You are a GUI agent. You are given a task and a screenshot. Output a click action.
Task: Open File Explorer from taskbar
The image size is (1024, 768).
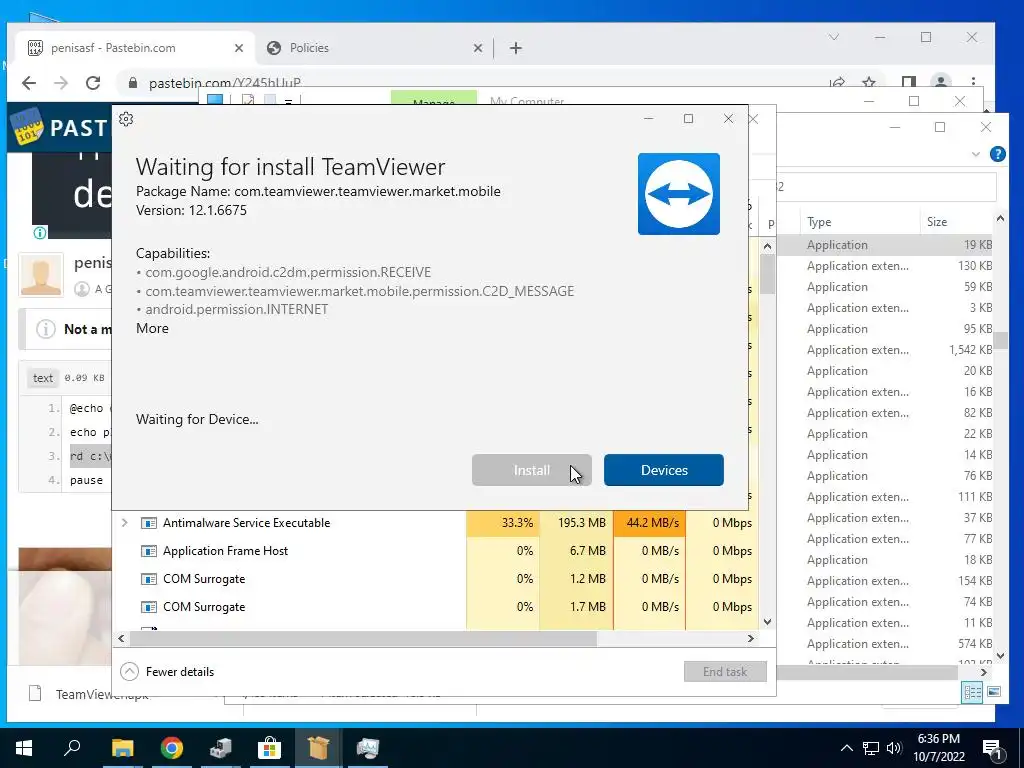[x=122, y=748]
